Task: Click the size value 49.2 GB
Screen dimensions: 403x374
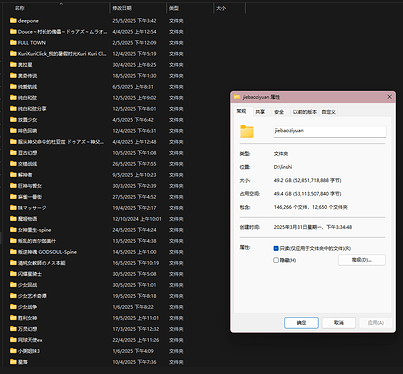Action: click(x=307, y=180)
